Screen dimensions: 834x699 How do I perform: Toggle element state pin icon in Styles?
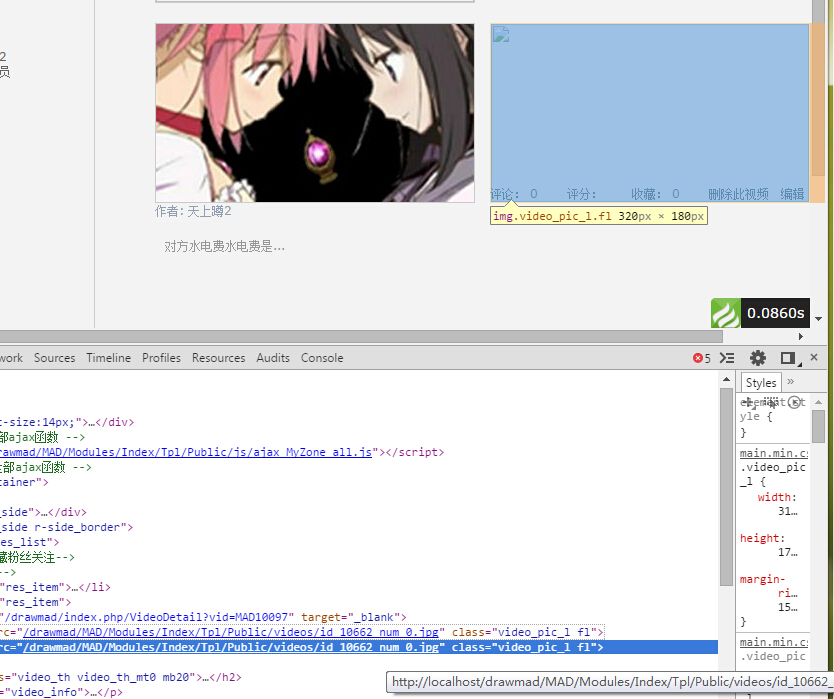tap(771, 402)
